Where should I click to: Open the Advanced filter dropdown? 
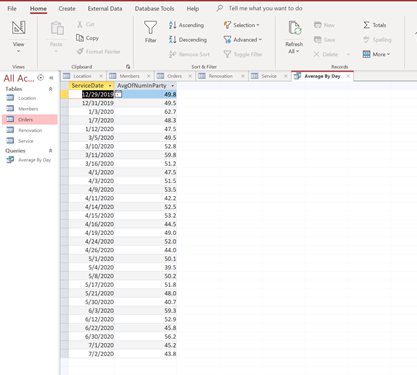pos(243,40)
